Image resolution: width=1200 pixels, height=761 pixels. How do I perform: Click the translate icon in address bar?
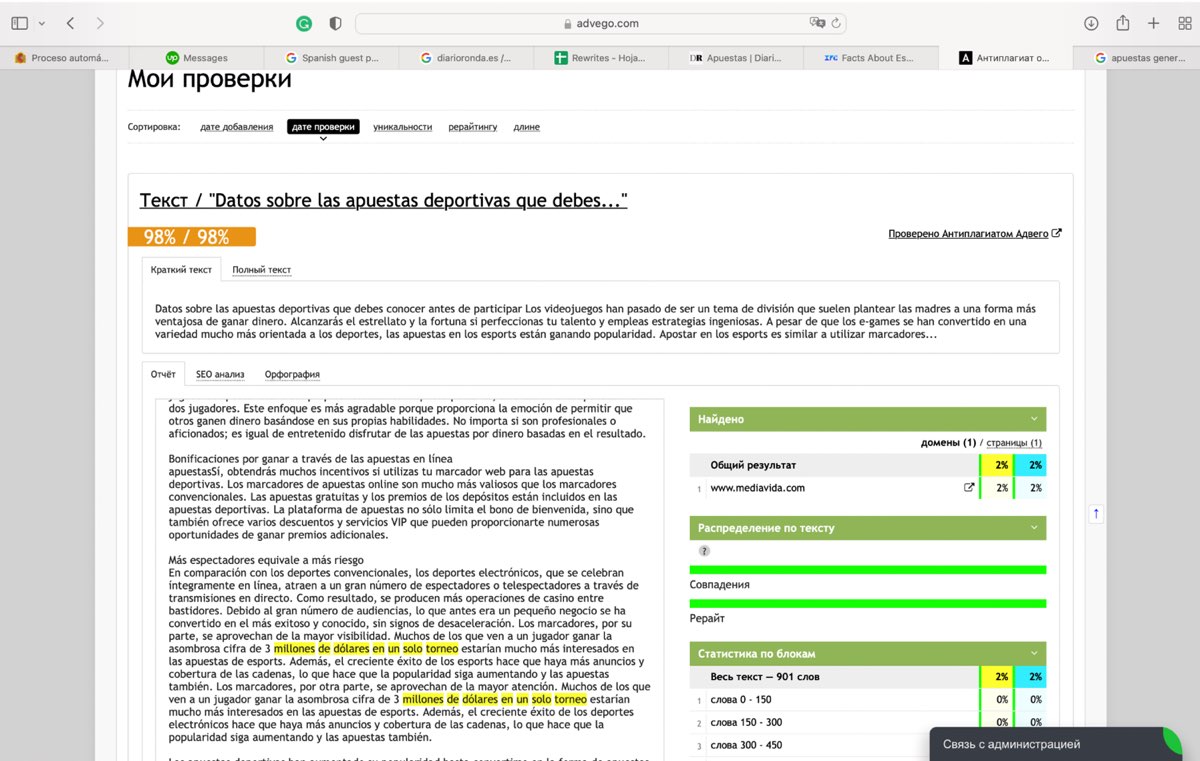click(817, 23)
